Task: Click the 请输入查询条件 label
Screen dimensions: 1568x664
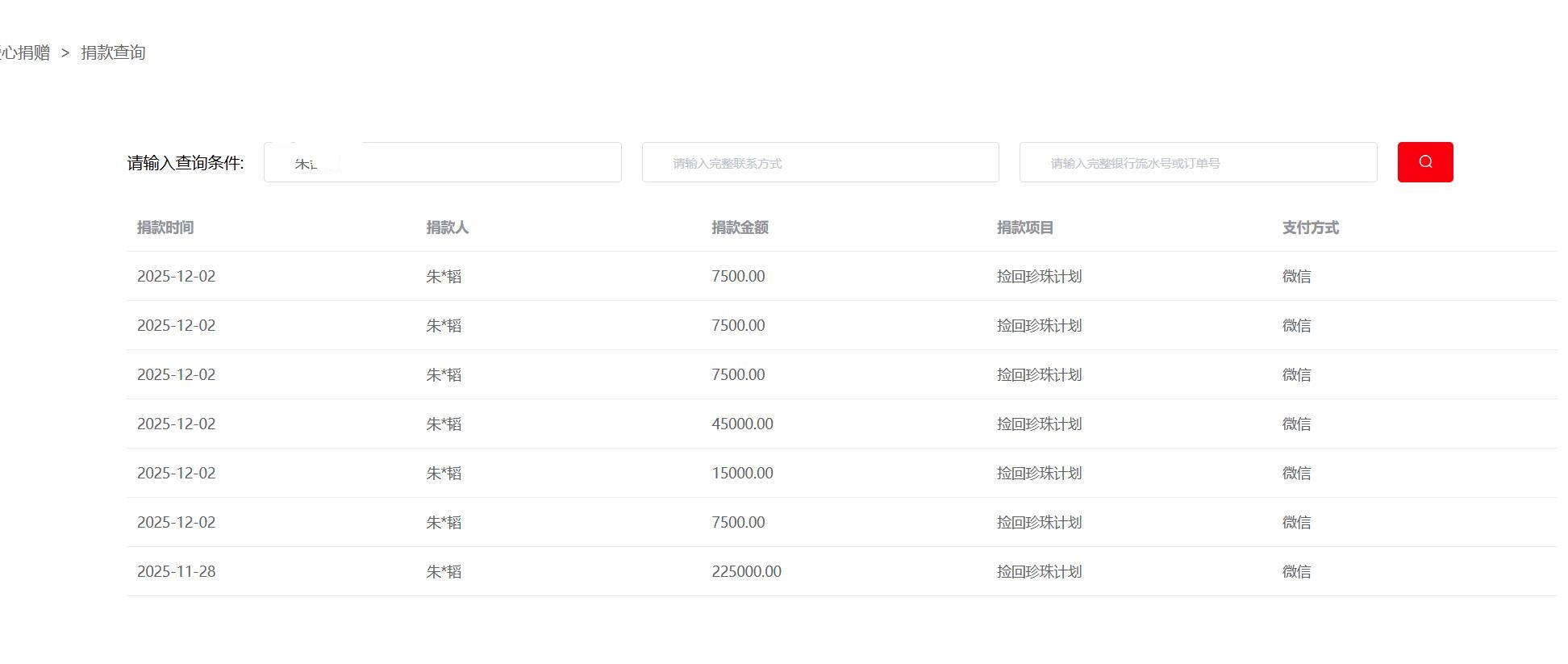Action: 186,163
